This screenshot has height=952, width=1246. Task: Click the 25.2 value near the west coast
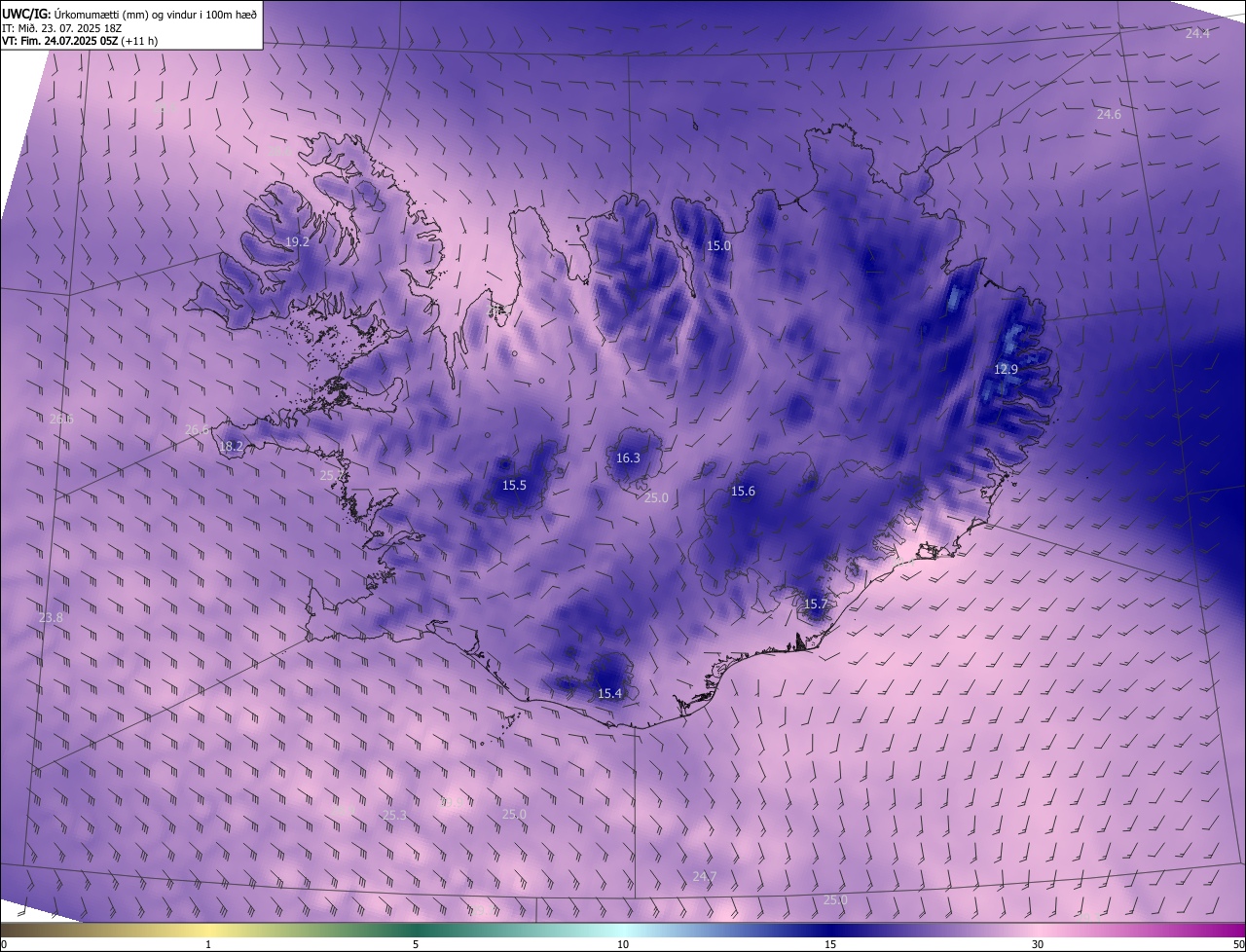pyautogui.click(x=331, y=475)
